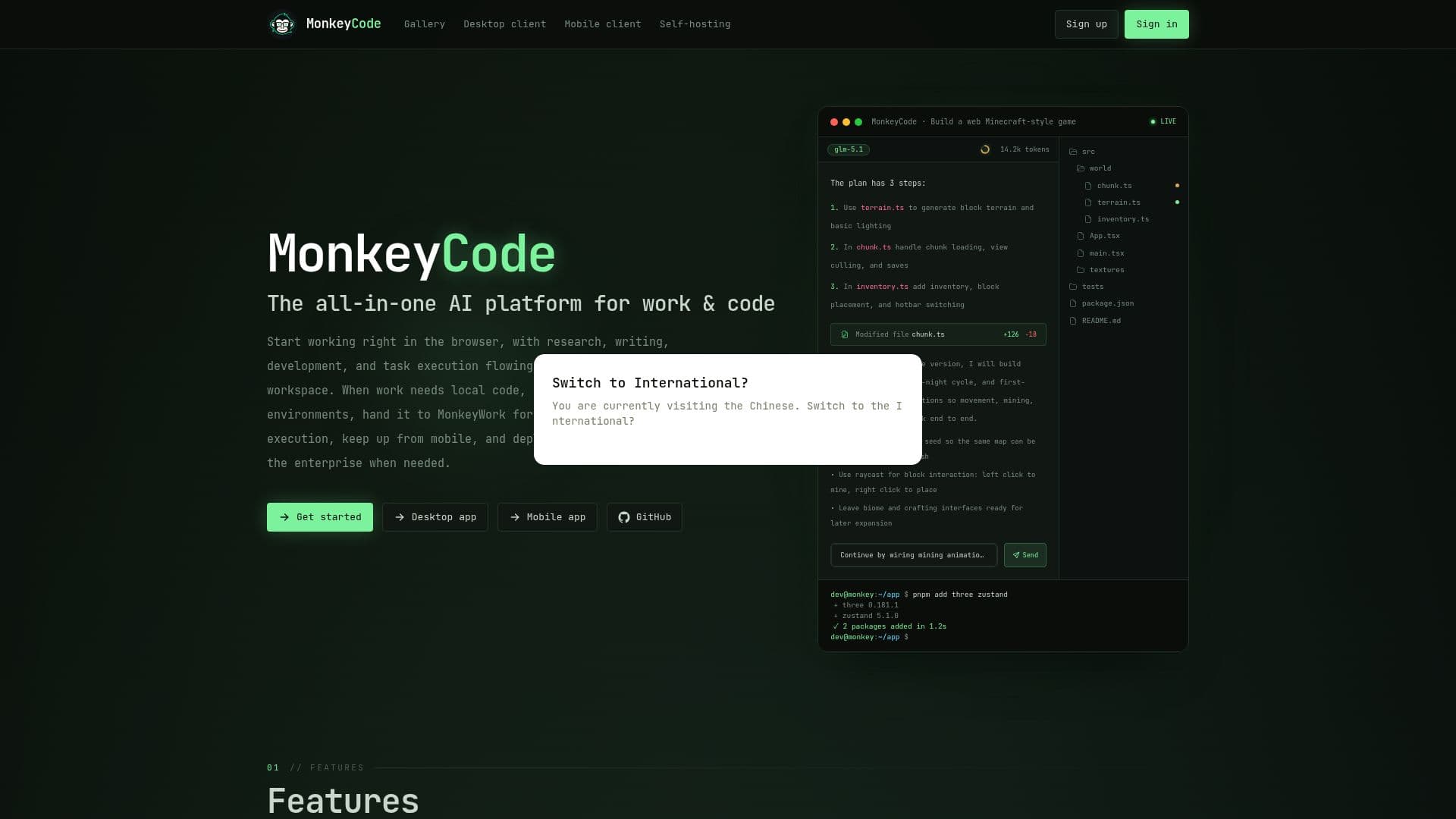Image resolution: width=1456 pixels, height=819 pixels.
Task: Open the Gallery nav link
Action: (425, 24)
